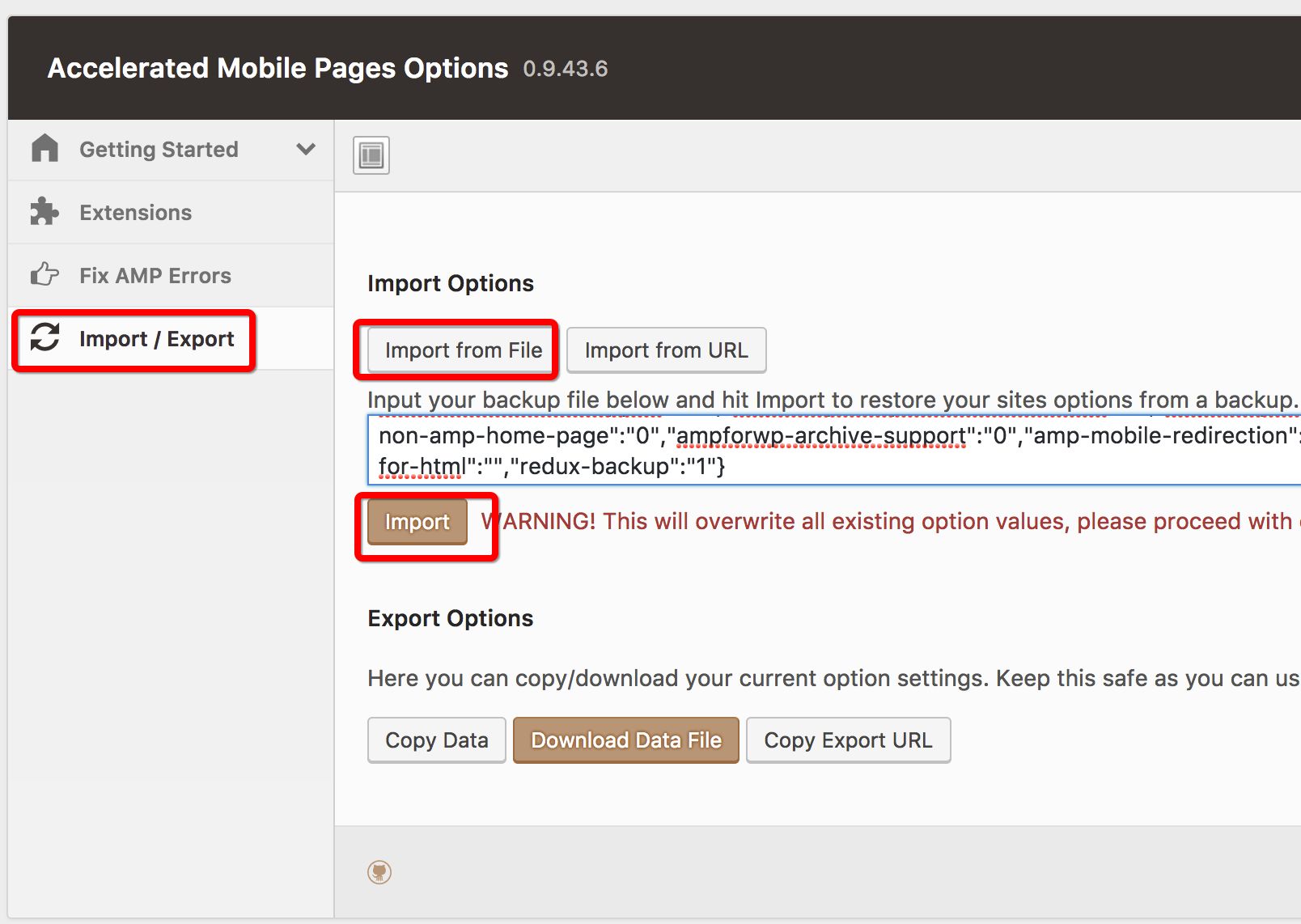Click the Export Options heading

(x=451, y=618)
